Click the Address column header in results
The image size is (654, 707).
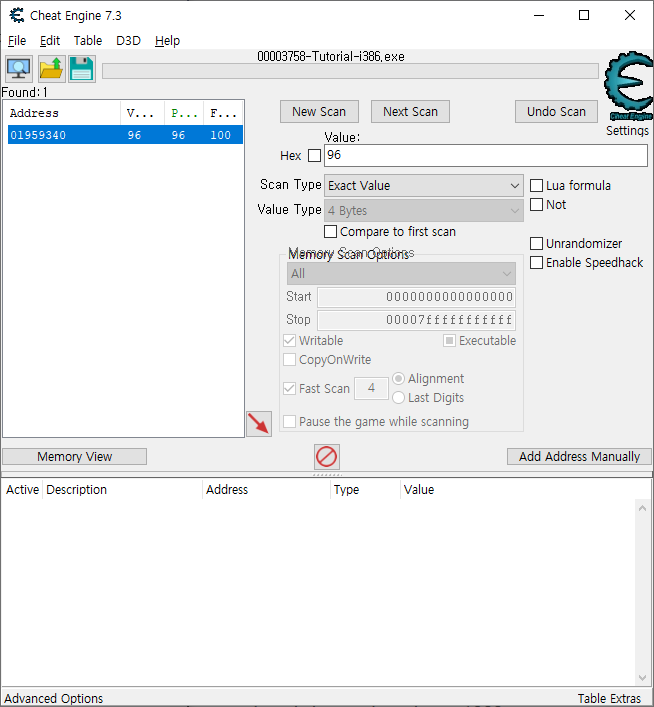tap(63, 113)
